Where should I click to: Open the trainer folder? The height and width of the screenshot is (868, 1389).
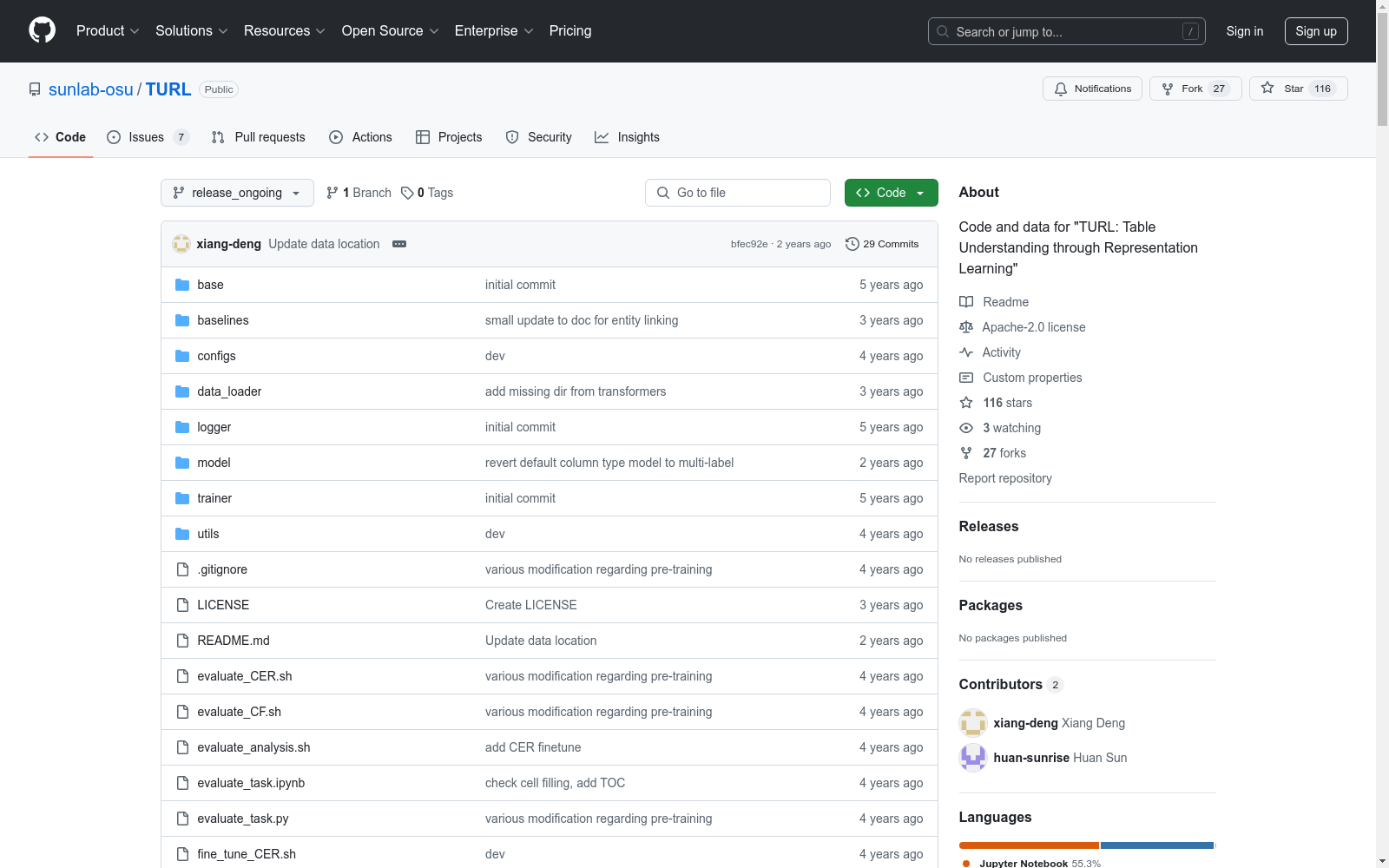[x=214, y=498]
